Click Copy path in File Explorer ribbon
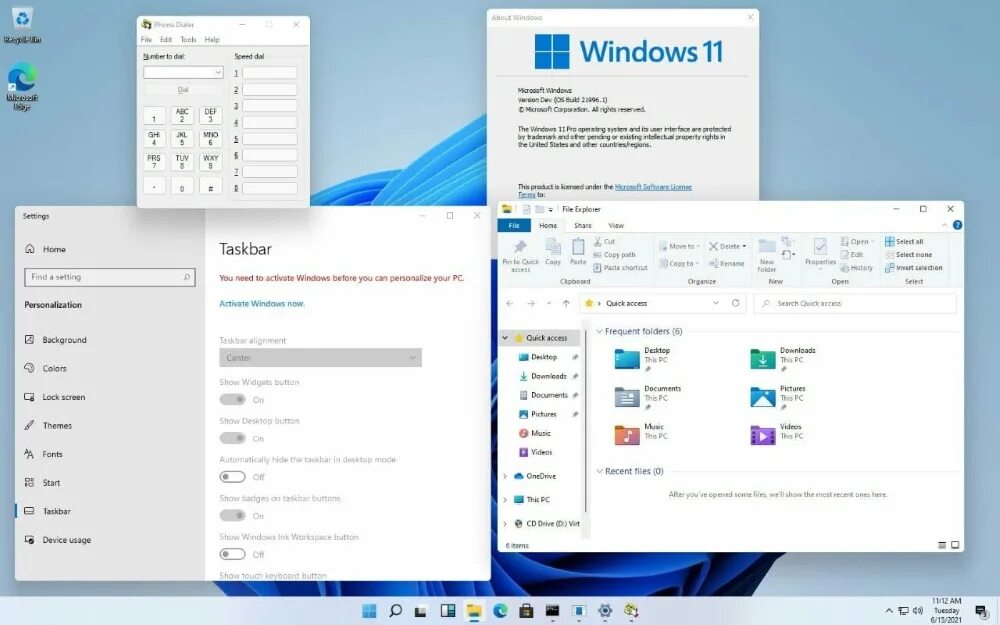The width and height of the screenshot is (1000, 625). (x=614, y=254)
